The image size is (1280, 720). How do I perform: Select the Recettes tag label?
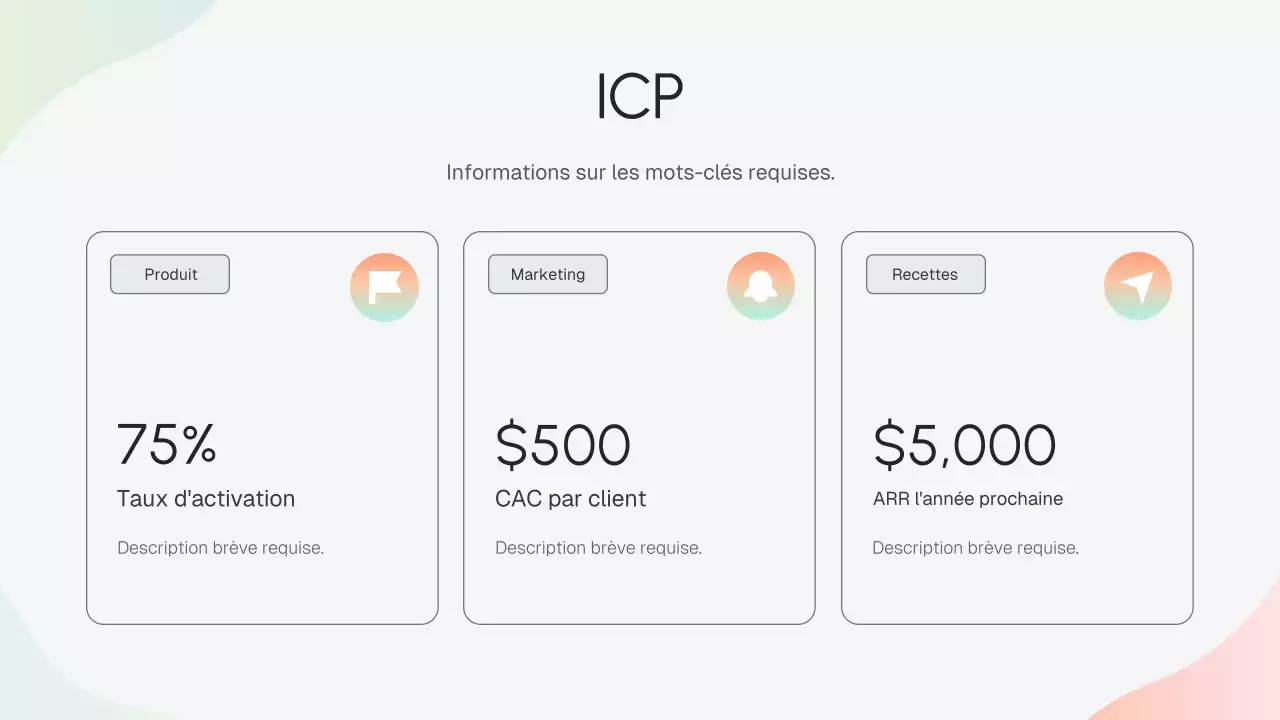925,274
